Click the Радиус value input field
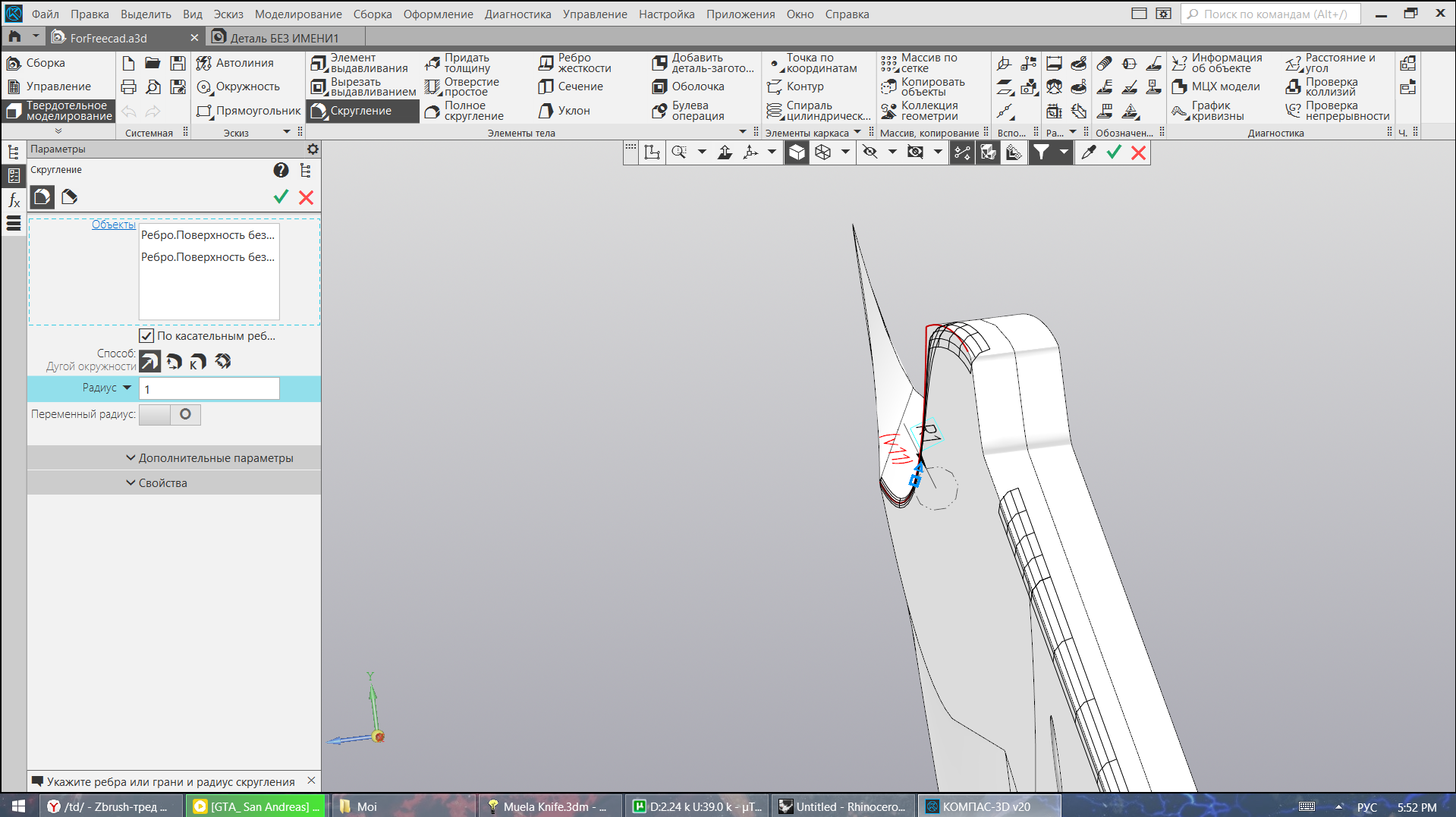Screen dimensions: 1456x817 [209, 388]
